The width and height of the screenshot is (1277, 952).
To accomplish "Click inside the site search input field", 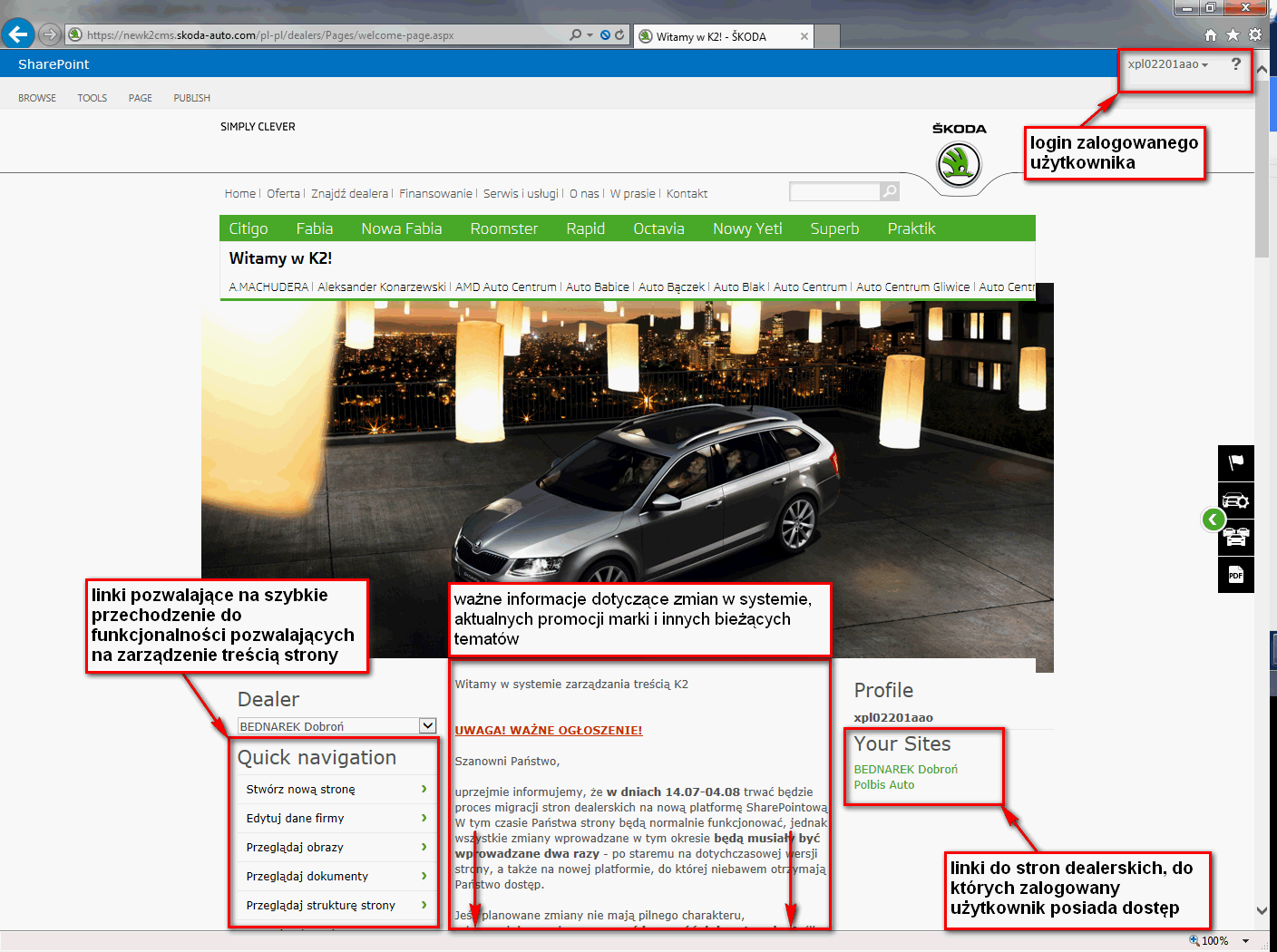I will (x=834, y=191).
